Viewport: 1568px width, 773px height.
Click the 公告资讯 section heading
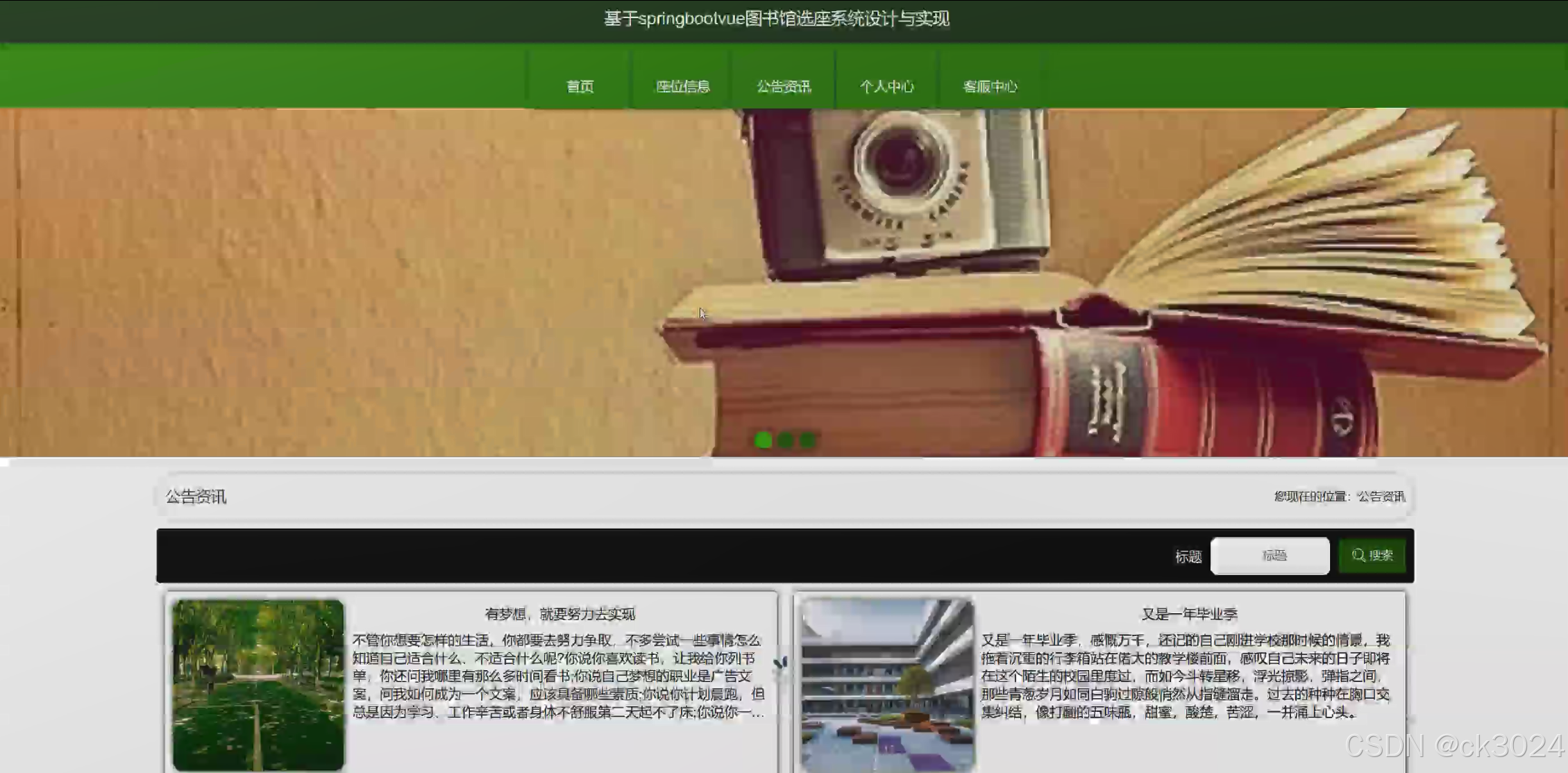pos(196,496)
